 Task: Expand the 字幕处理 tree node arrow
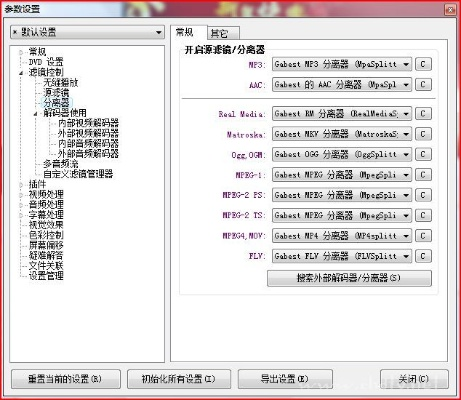click(x=21, y=215)
